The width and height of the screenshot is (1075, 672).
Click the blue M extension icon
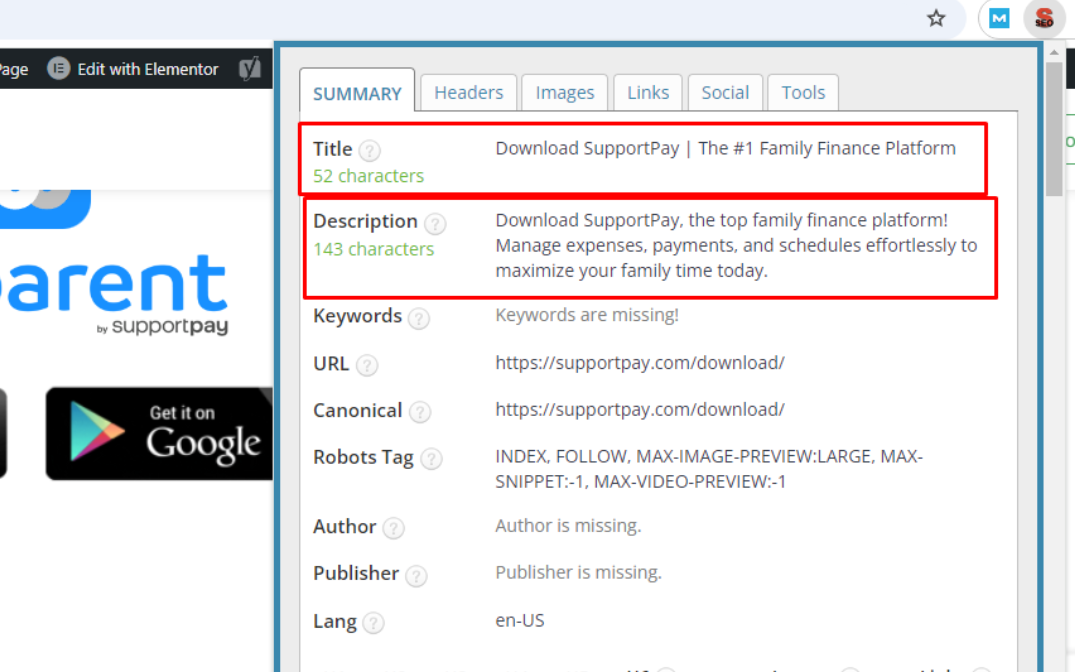coord(1000,18)
